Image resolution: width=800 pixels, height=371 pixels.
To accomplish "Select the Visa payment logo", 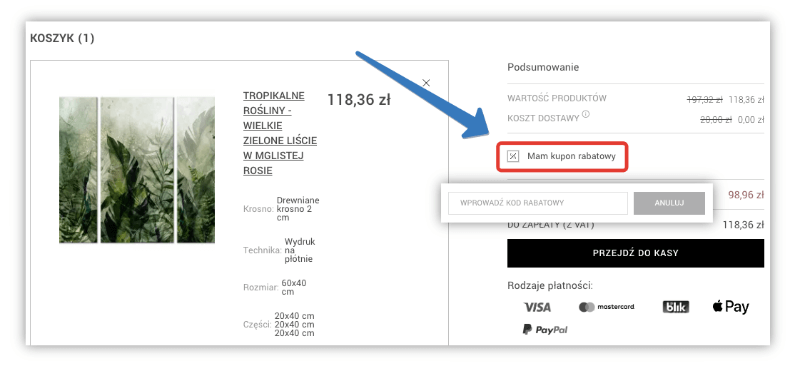I will coord(537,307).
